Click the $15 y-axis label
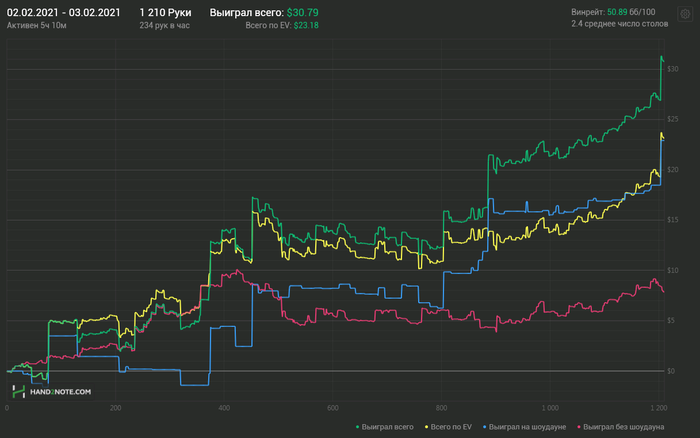700x438 pixels. [673, 220]
